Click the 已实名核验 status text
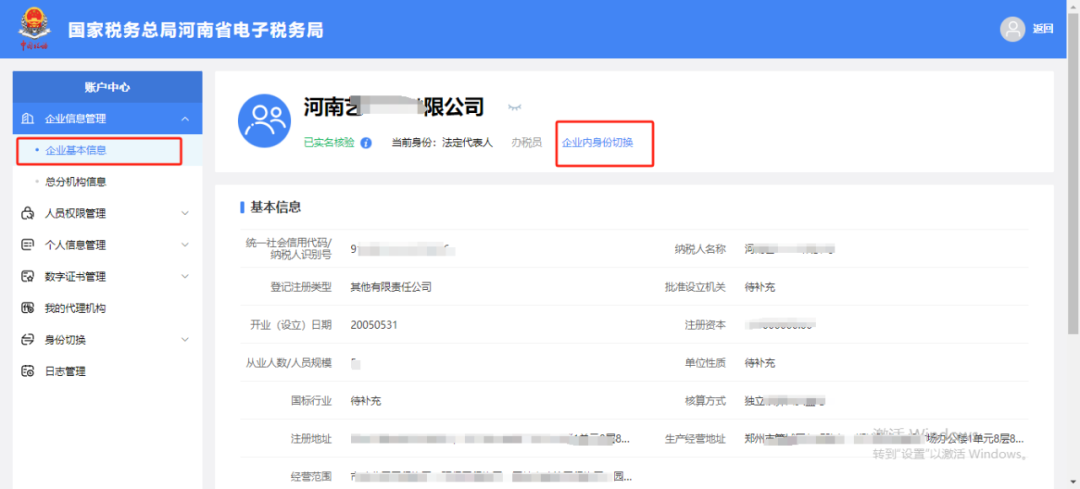Viewport: 1080px width, 489px height. click(329, 143)
